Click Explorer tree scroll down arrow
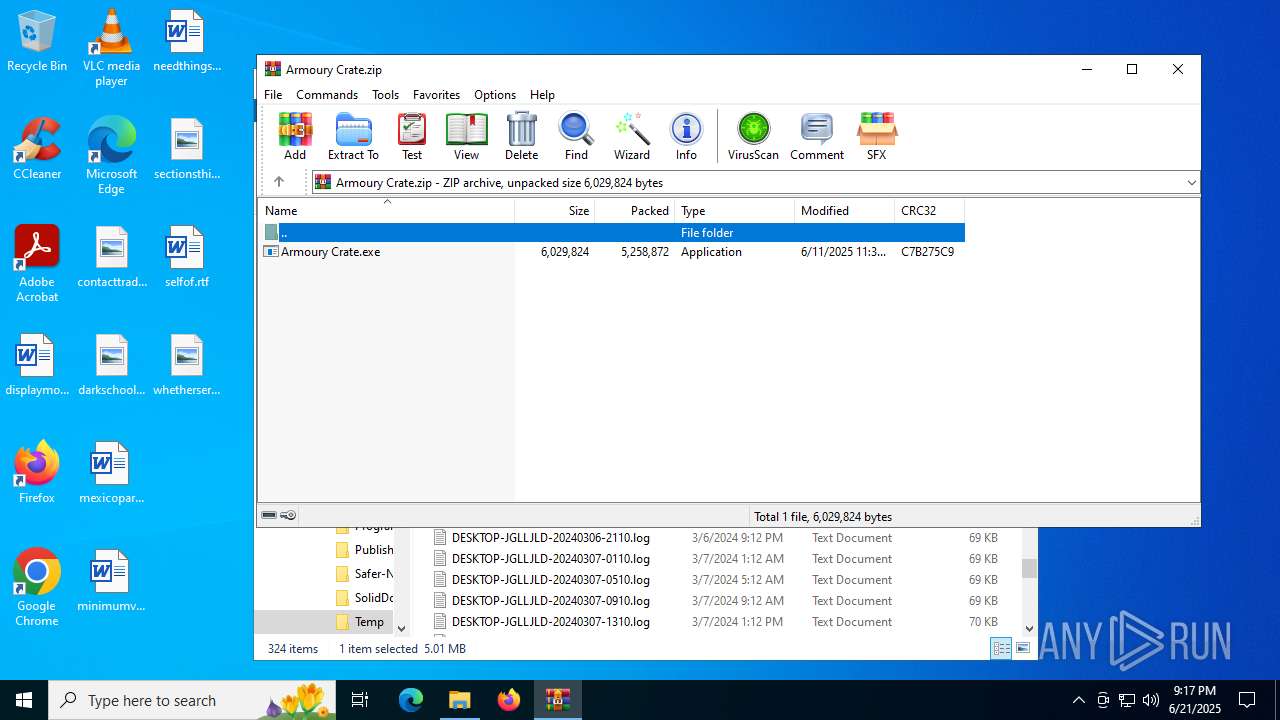1280x720 pixels. click(402, 629)
